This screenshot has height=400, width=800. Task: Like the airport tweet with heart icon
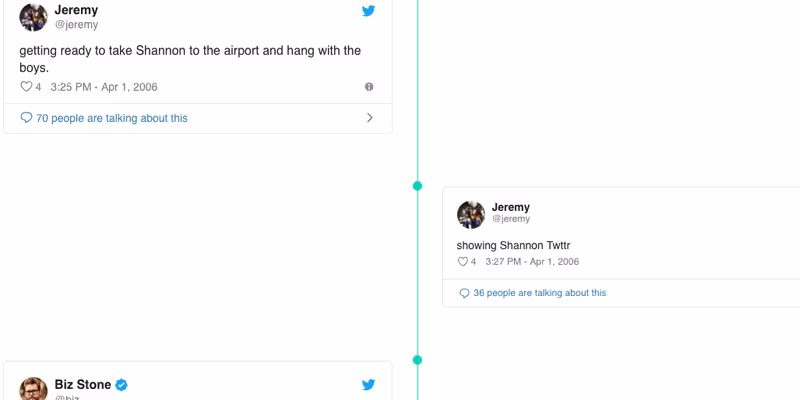point(26,87)
